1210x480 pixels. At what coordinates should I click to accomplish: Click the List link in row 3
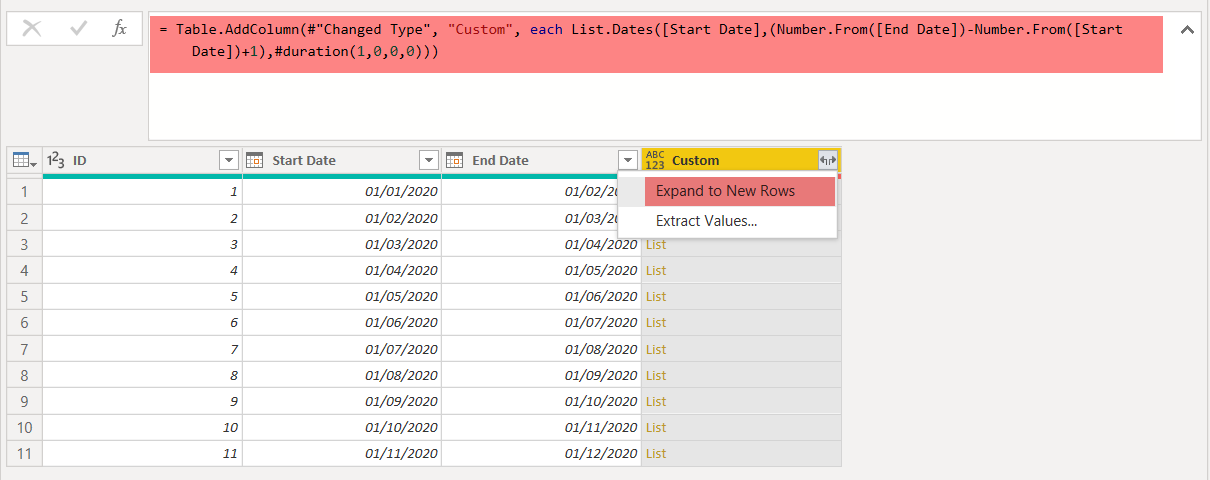[x=656, y=244]
